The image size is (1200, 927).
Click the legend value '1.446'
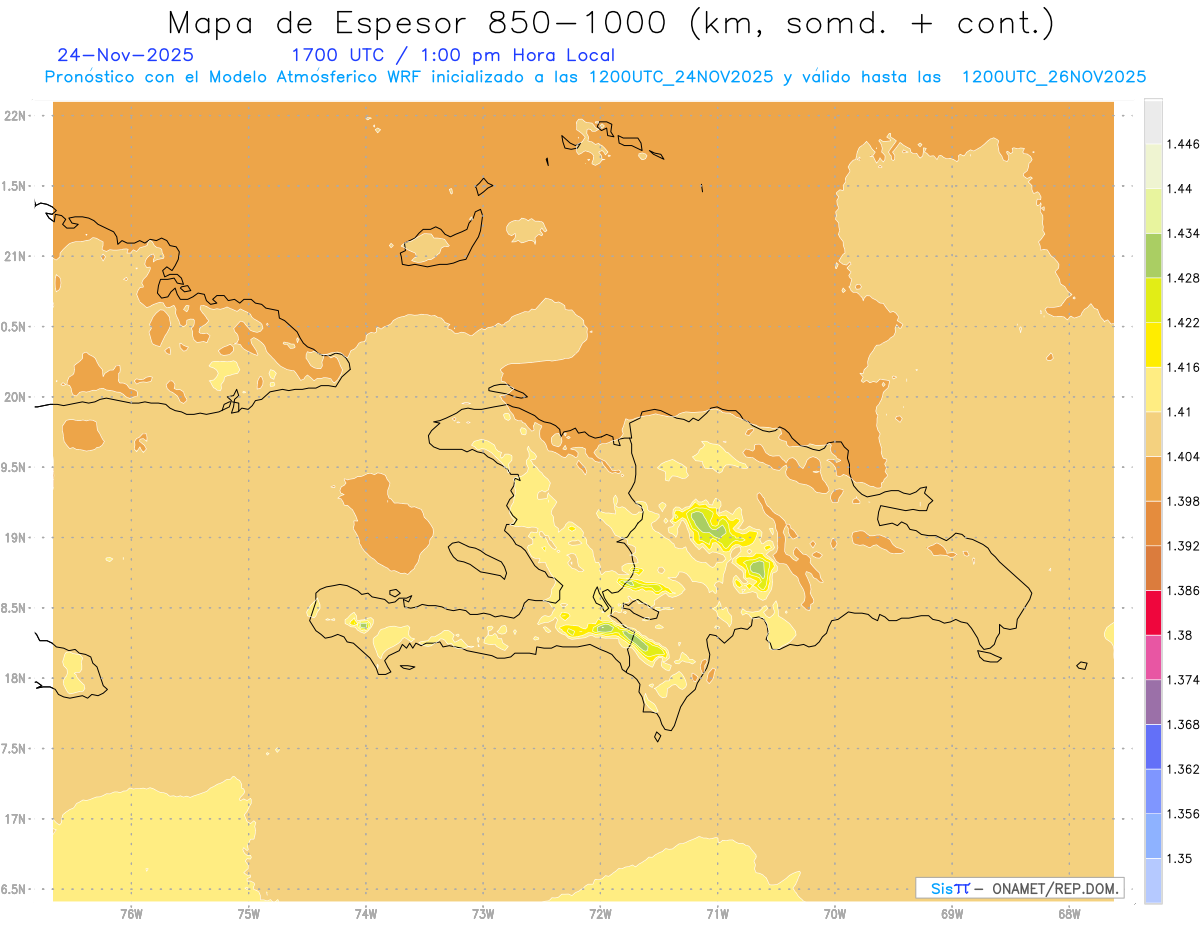click(x=1185, y=144)
